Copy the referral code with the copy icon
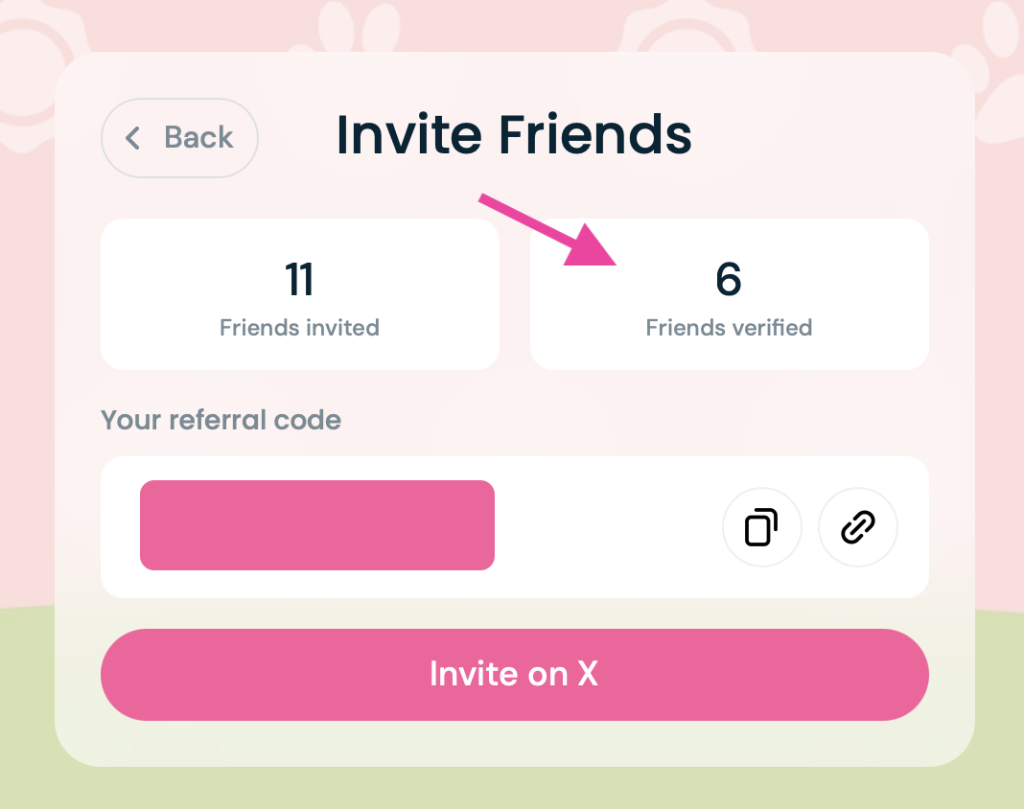This screenshot has height=809, width=1024. 761,527
